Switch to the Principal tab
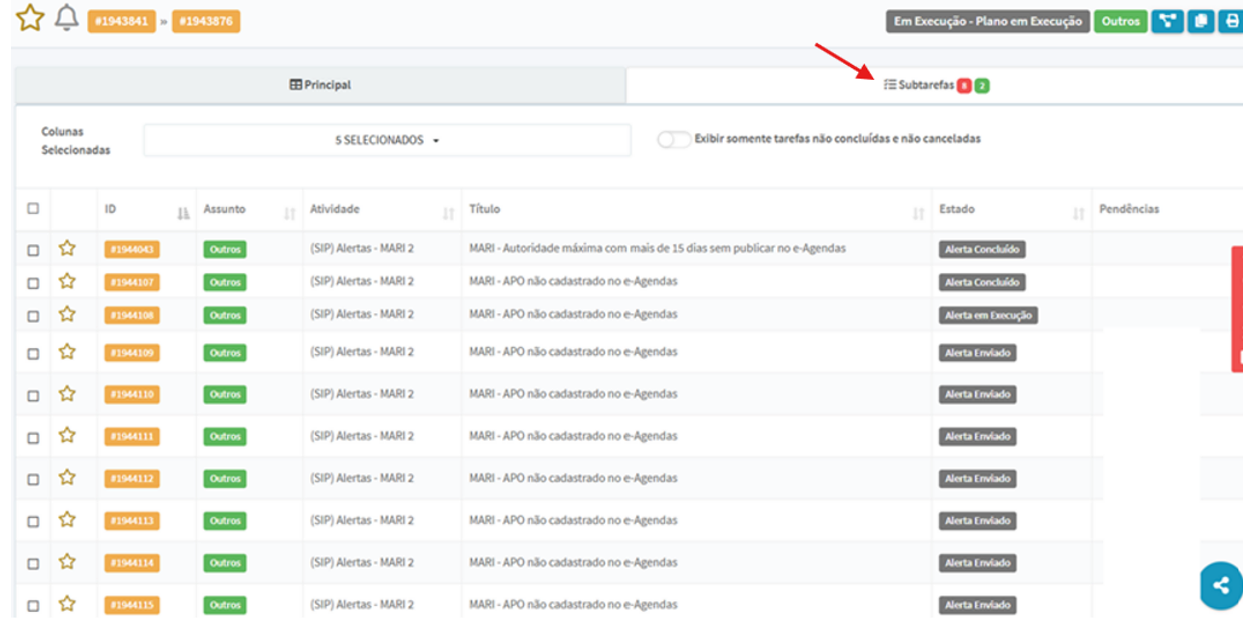Screen dimensions: 1251x624 (320, 85)
